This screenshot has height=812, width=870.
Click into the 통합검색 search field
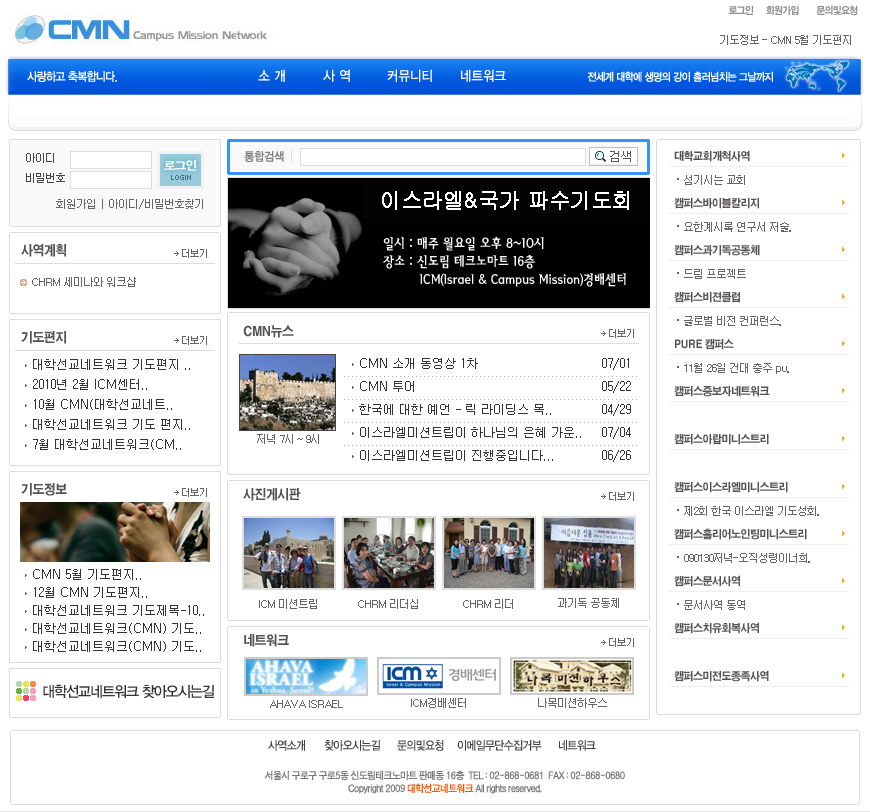tap(443, 157)
